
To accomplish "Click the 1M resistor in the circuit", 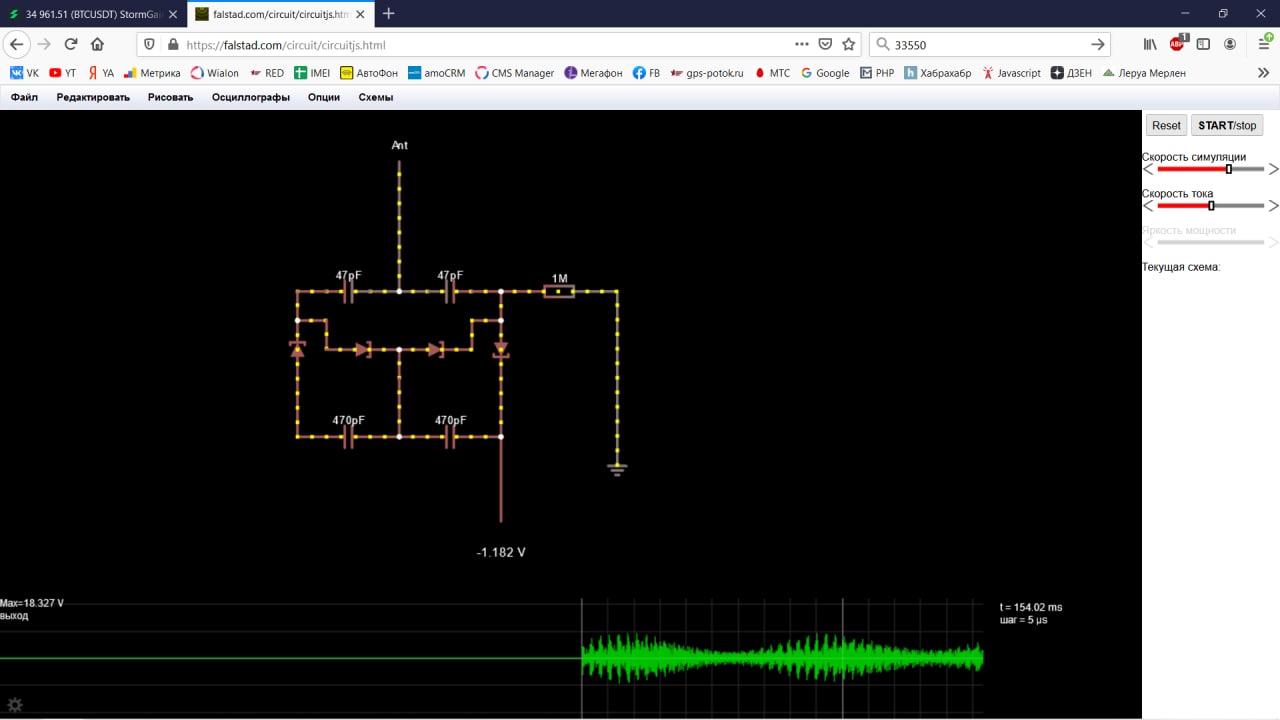I will [558, 291].
